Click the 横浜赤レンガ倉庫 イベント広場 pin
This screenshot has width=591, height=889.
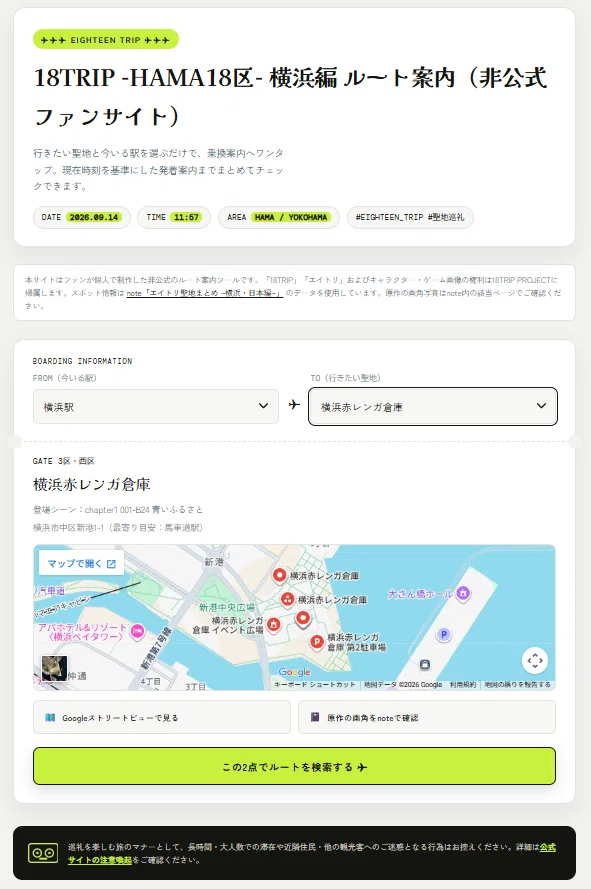tap(274, 625)
